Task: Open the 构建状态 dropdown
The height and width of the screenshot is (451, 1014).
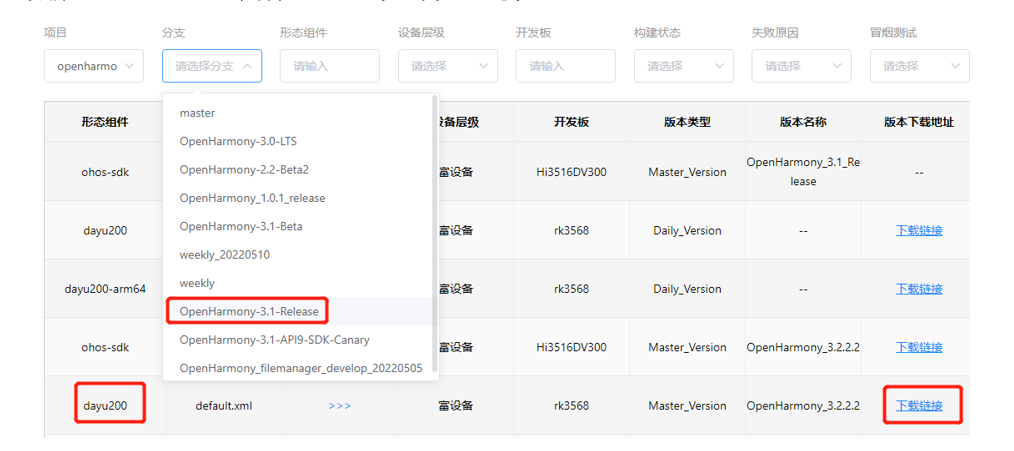Action: coord(684,66)
